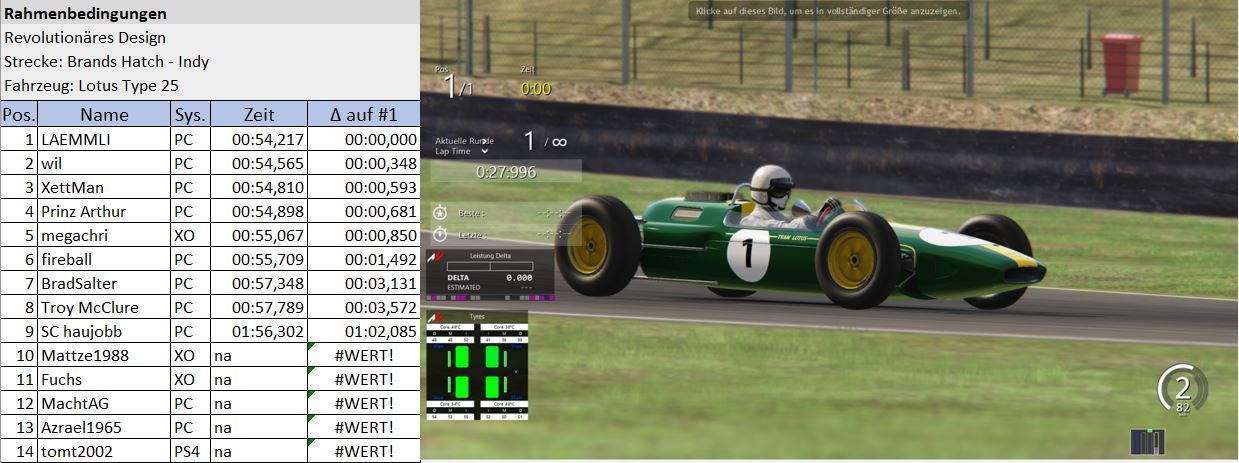This screenshot has height=463, width=1239.
Task: Select the delta cell 01:02,085
Action: point(364,331)
